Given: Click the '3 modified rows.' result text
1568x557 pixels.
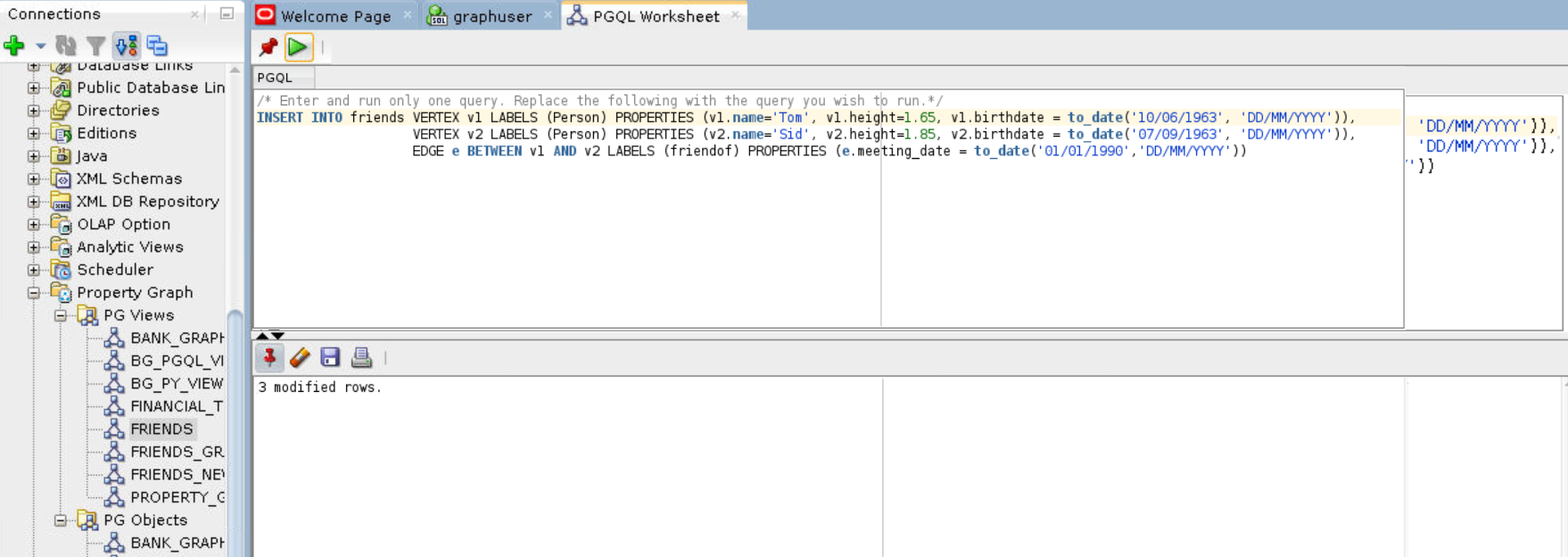Looking at the screenshot, I should (320, 387).
